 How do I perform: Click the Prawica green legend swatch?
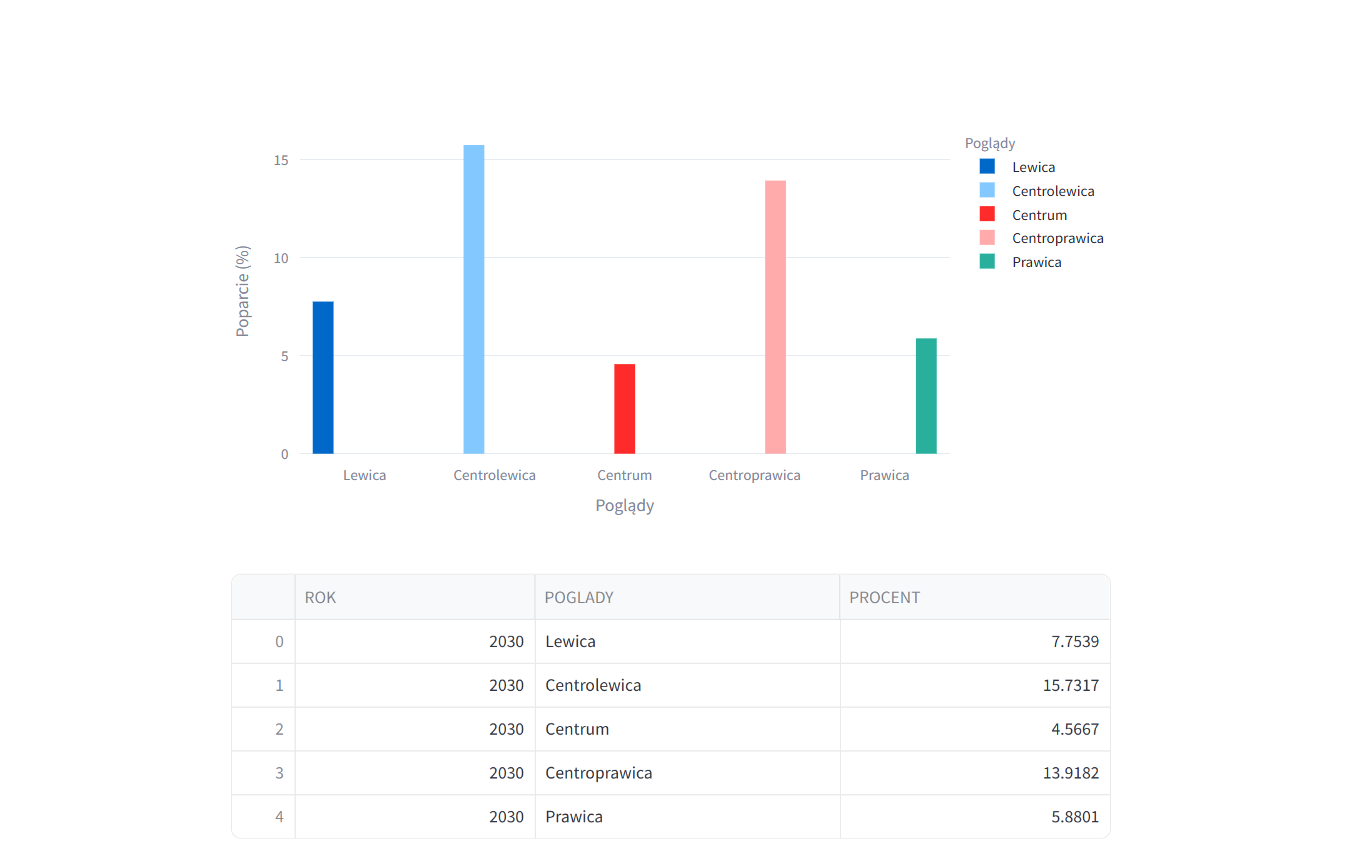(987, 262)
